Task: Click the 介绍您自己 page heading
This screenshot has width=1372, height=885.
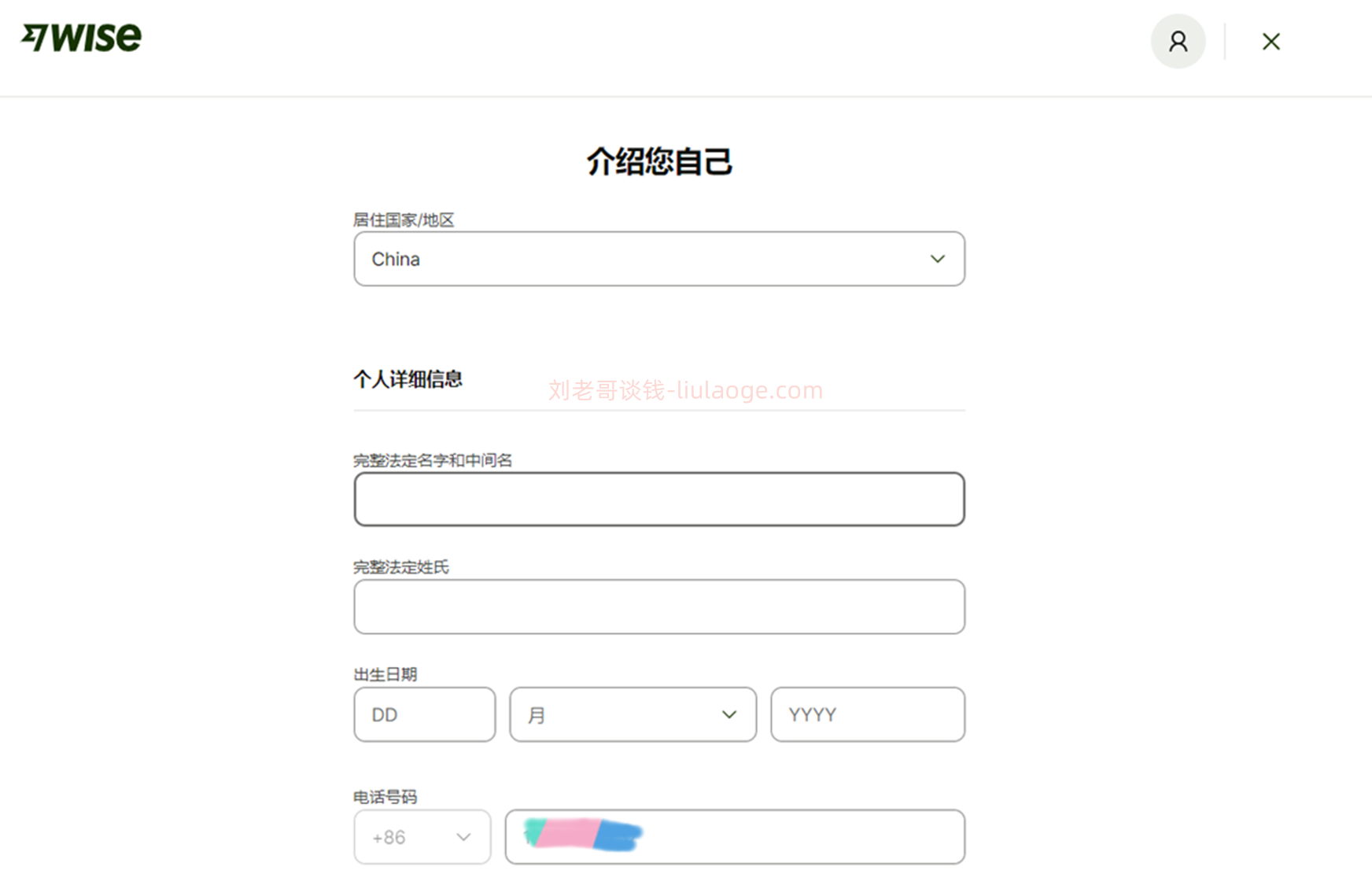Action: point(659,162)
